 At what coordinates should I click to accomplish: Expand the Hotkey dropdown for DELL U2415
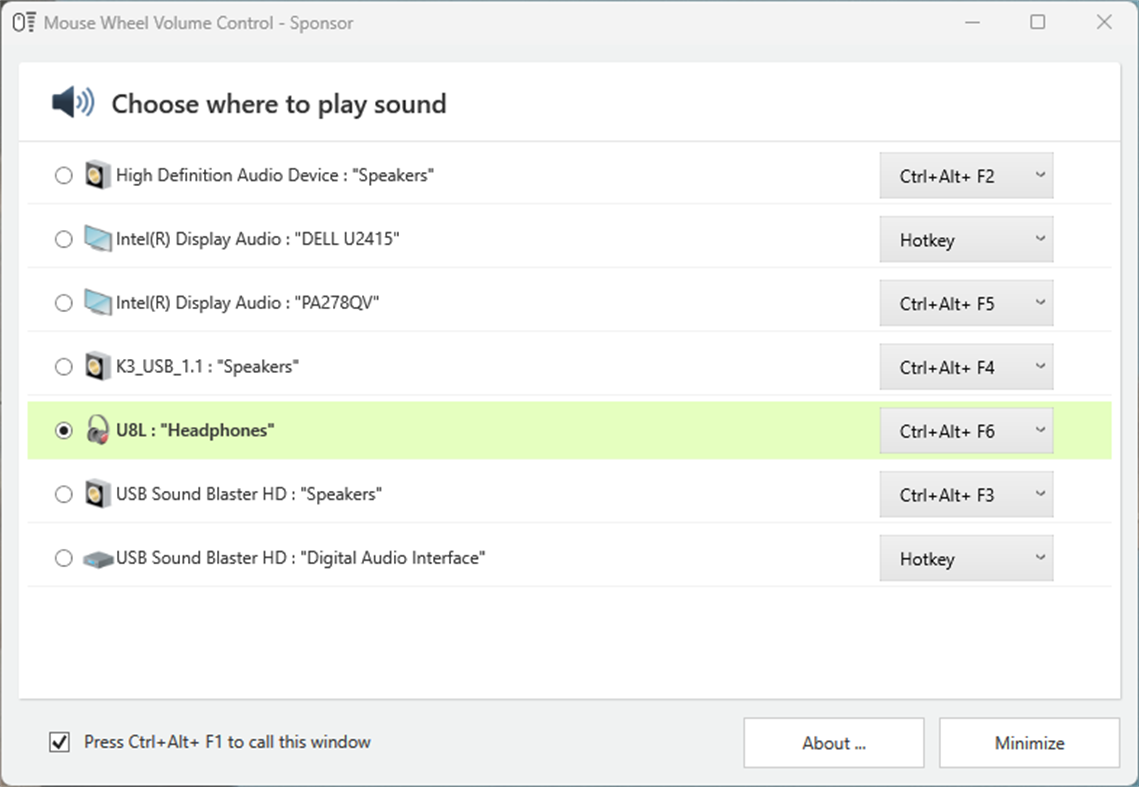click(x=966, y=240)
